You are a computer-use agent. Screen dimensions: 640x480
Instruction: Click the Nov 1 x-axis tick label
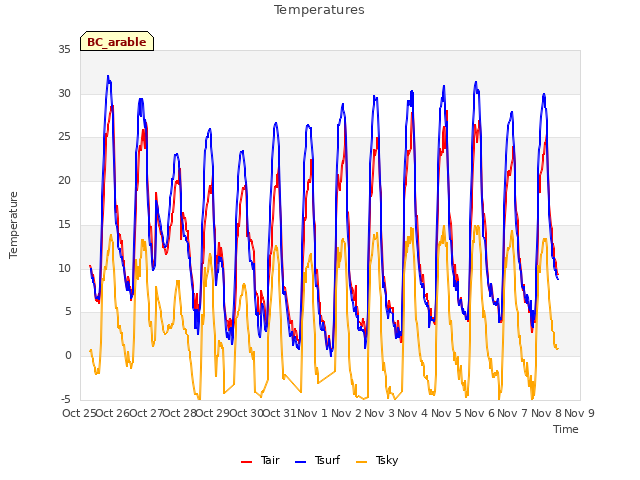313,413
